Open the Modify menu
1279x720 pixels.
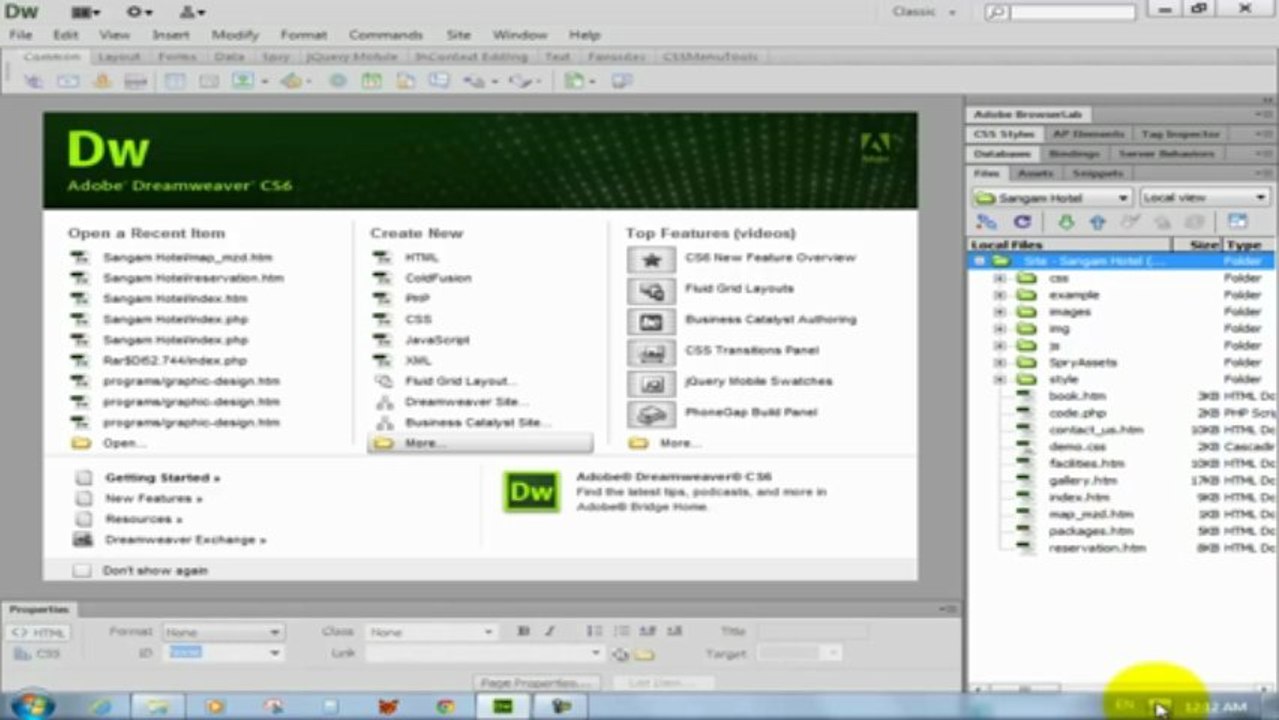(235, 35)
